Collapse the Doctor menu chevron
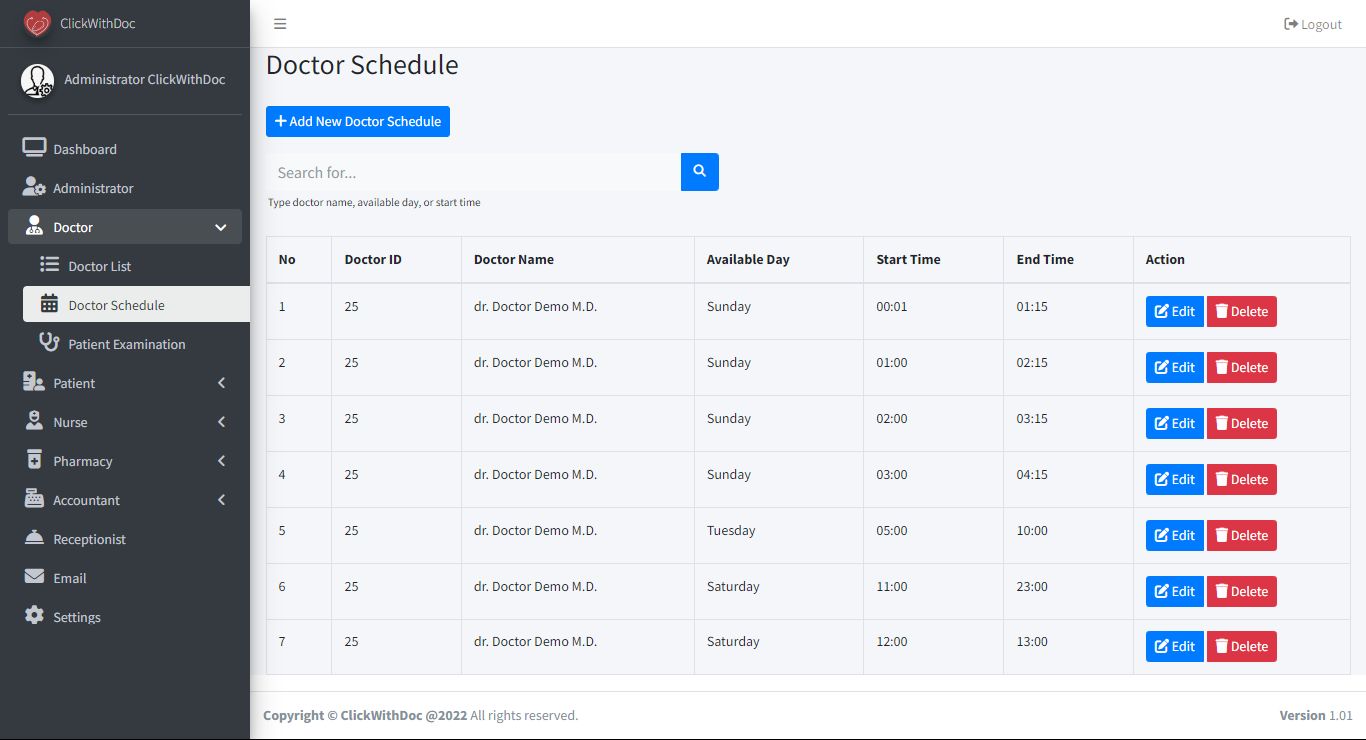 pyautogui.click(x=221, y=227)
